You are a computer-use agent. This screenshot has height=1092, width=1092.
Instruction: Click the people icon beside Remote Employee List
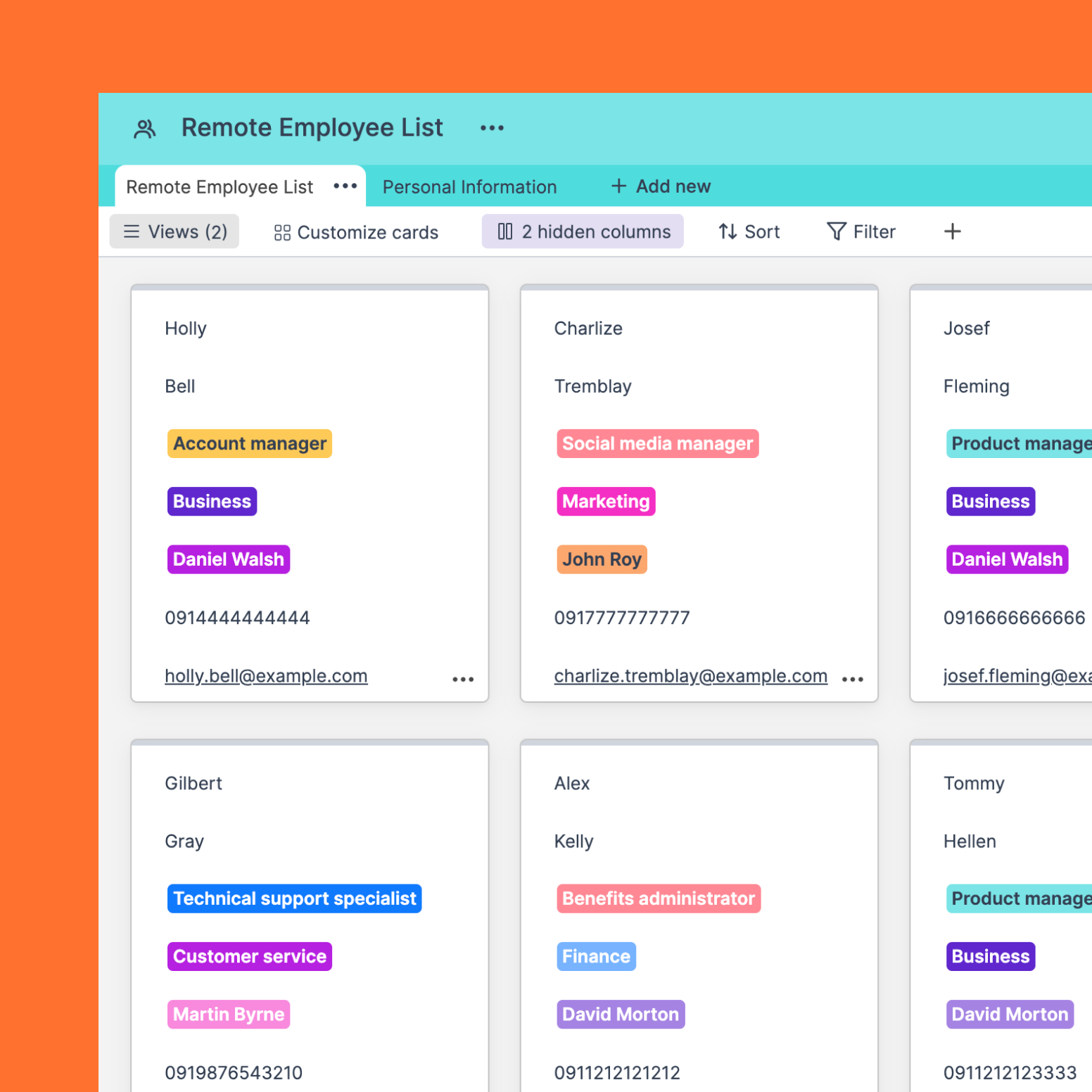coord(144,127)
